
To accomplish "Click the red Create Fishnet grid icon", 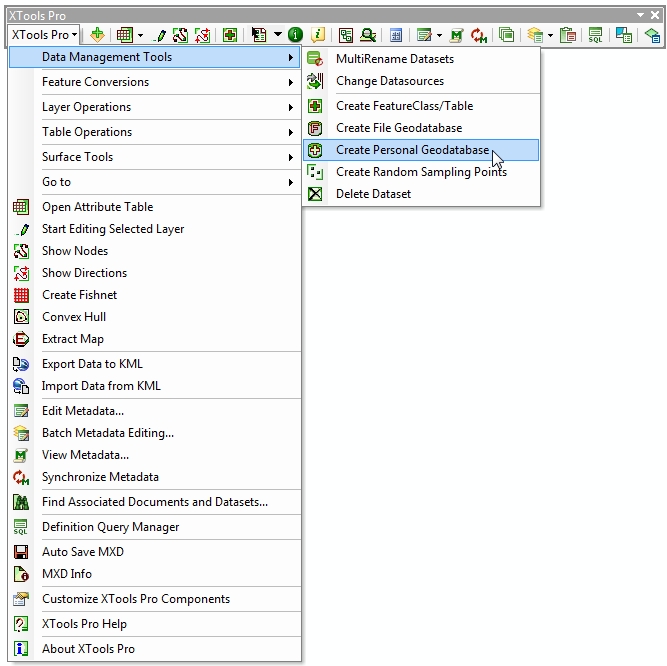I will (x=21, y=295).
